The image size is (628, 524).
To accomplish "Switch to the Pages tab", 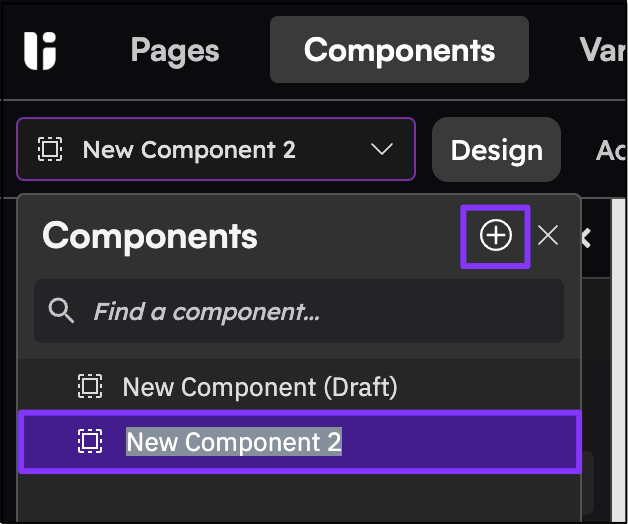I will pyautogui.click(x=175, y=50).
